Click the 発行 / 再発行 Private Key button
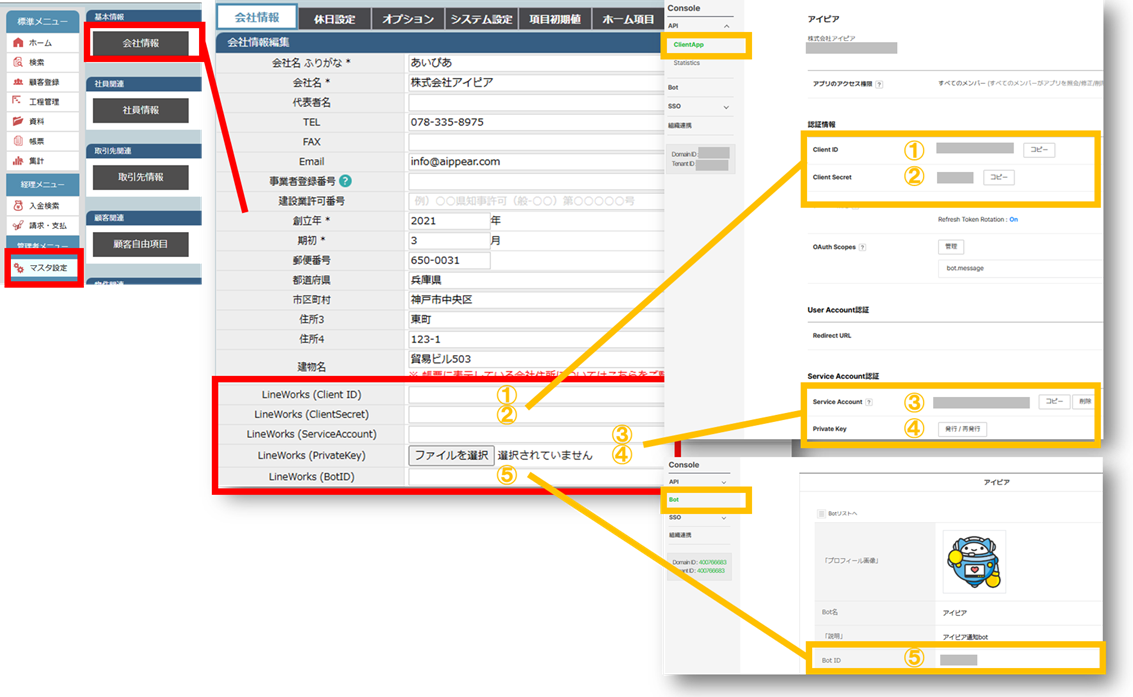1133x697 pixels. point(963,428)
